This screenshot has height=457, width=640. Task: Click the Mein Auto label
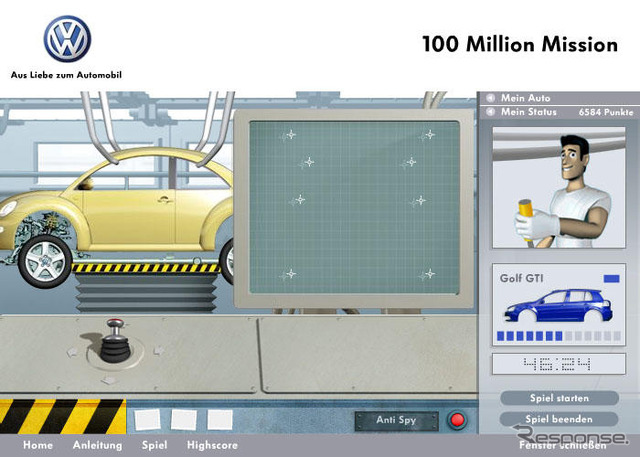(525, 98)
